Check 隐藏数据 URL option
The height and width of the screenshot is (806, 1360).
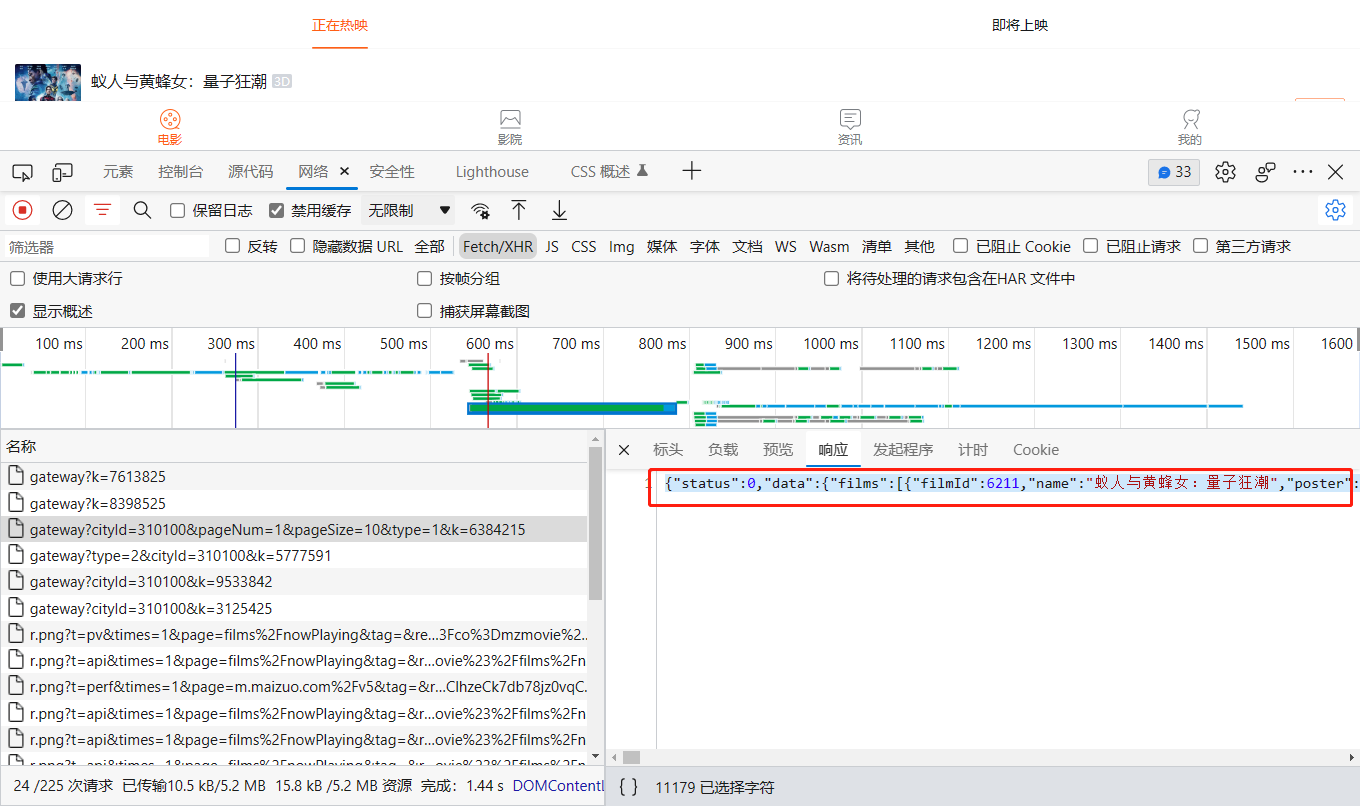click(298, 246)
